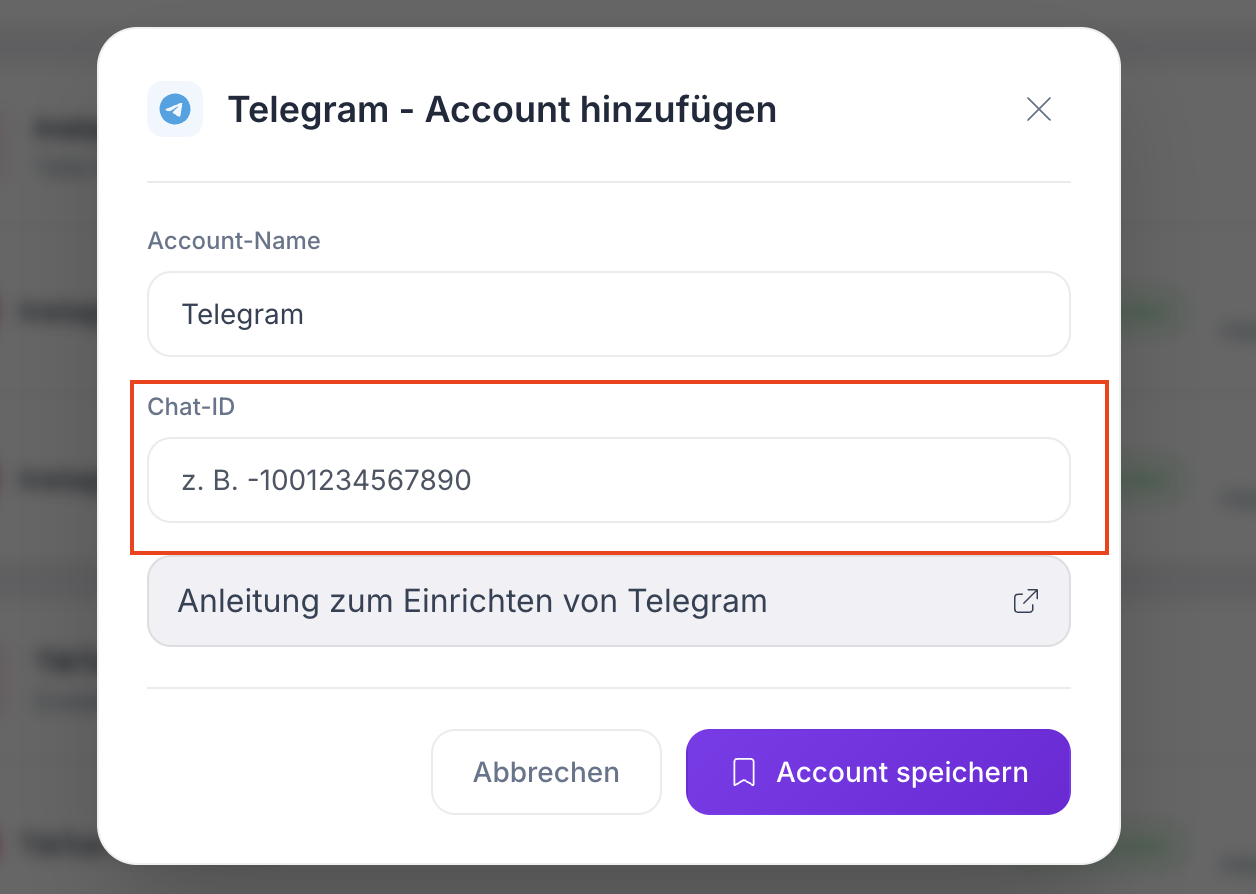Viewport: 1256px width, 894px height.
Task: Close the dialog with the X icon
Action: coord(1039,109)
